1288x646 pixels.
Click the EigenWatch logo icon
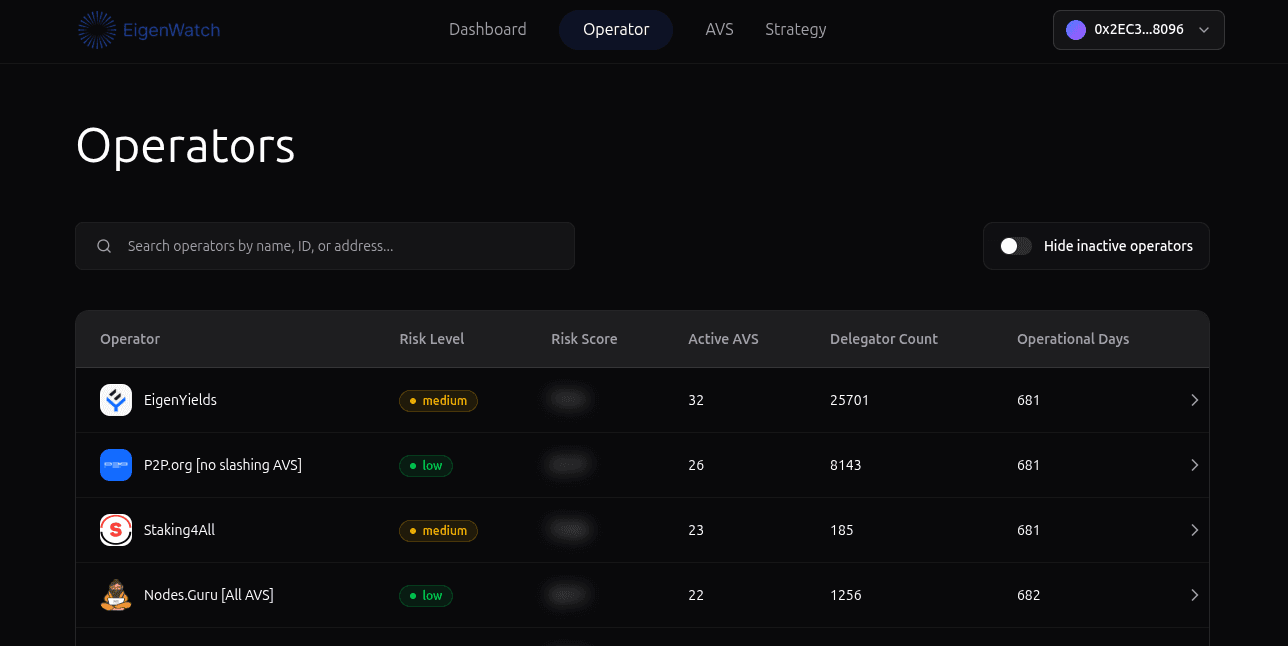[x=97, y=29]
